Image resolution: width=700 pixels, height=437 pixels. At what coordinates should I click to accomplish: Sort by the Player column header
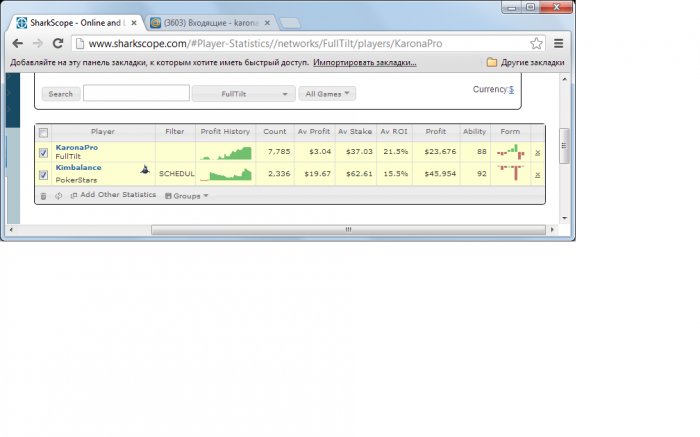coord(103,132)
